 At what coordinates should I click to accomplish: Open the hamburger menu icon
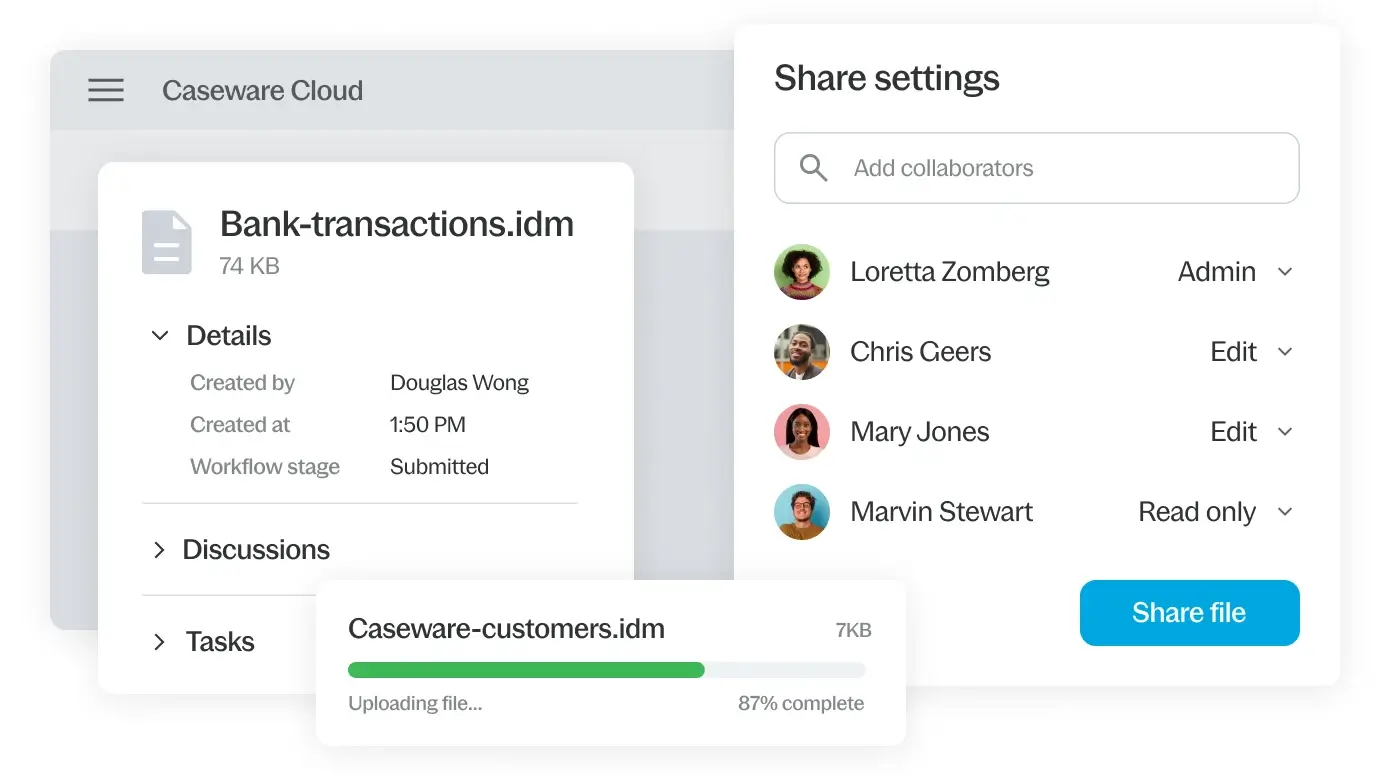[106, 91]
